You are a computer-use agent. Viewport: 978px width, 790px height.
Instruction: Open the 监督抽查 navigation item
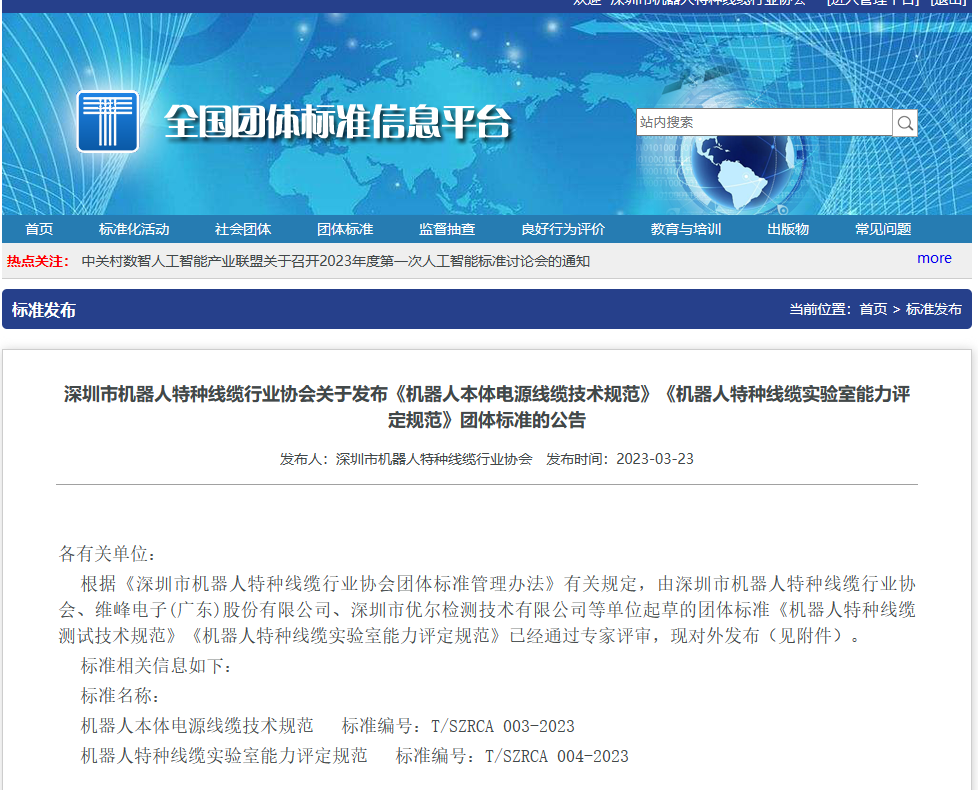(x=447, y=229)
